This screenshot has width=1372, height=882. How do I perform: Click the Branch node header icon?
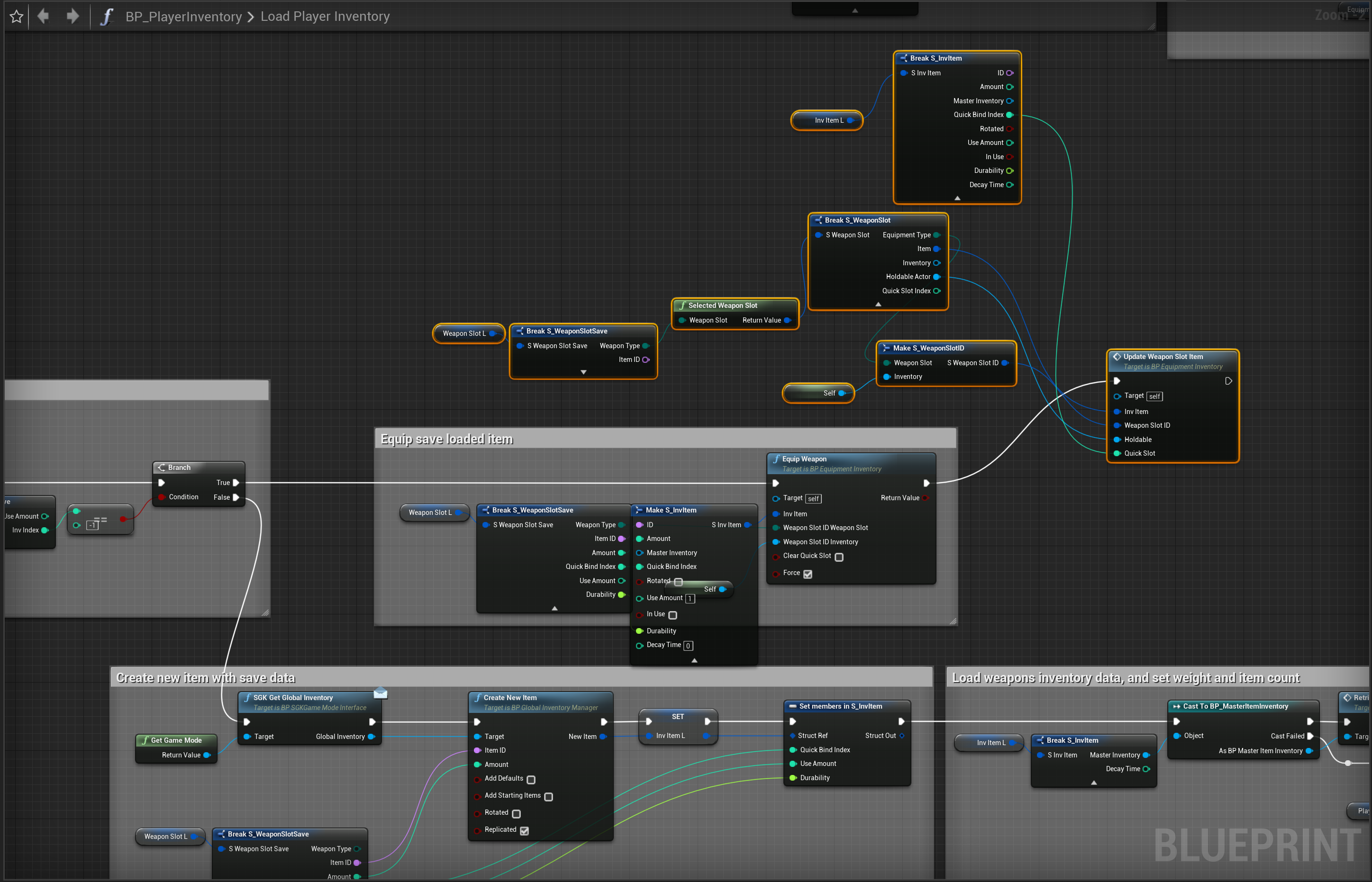coord(162,468)
